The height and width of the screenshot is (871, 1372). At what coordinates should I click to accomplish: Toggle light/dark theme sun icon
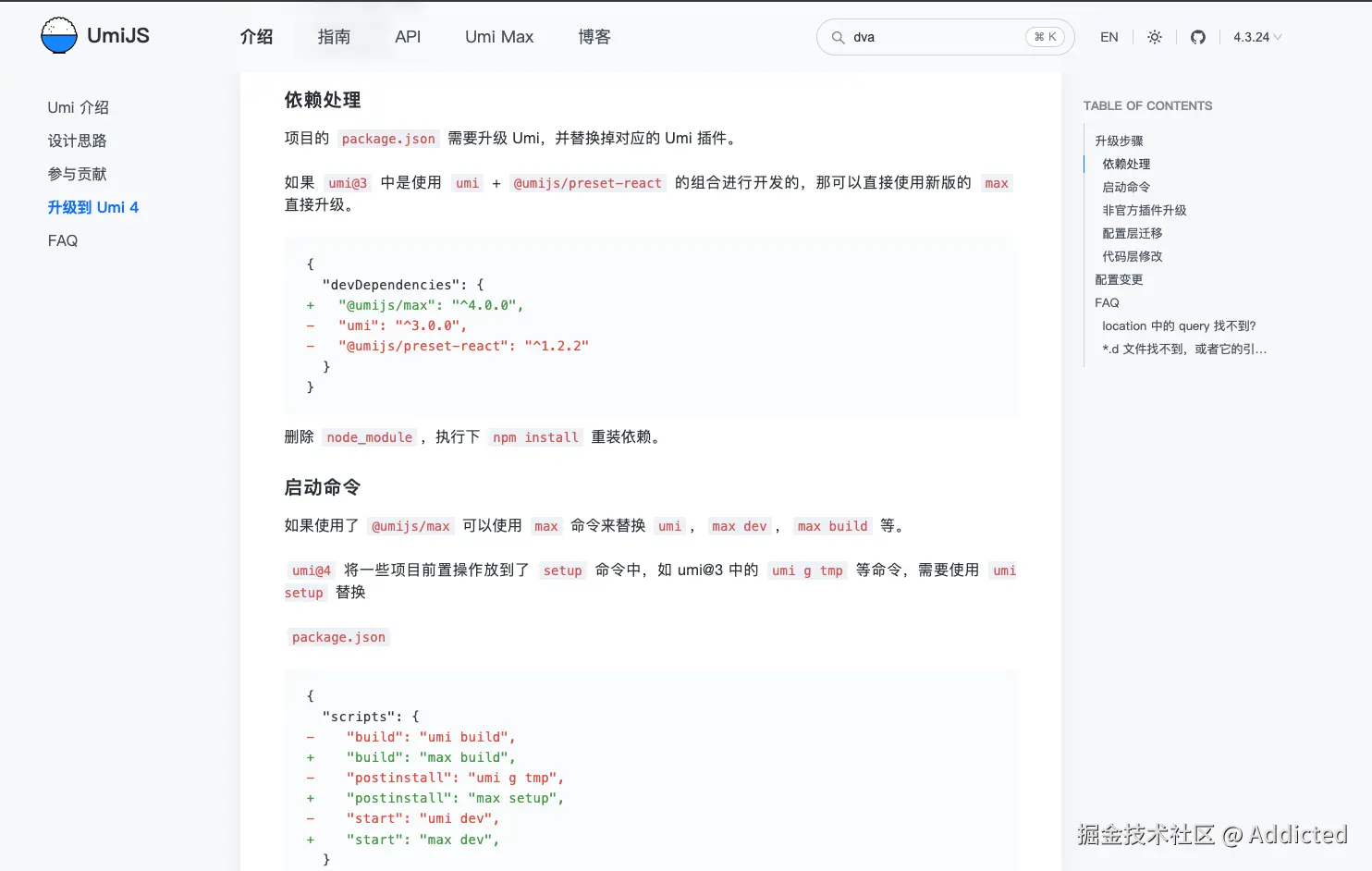(1155, 37)
